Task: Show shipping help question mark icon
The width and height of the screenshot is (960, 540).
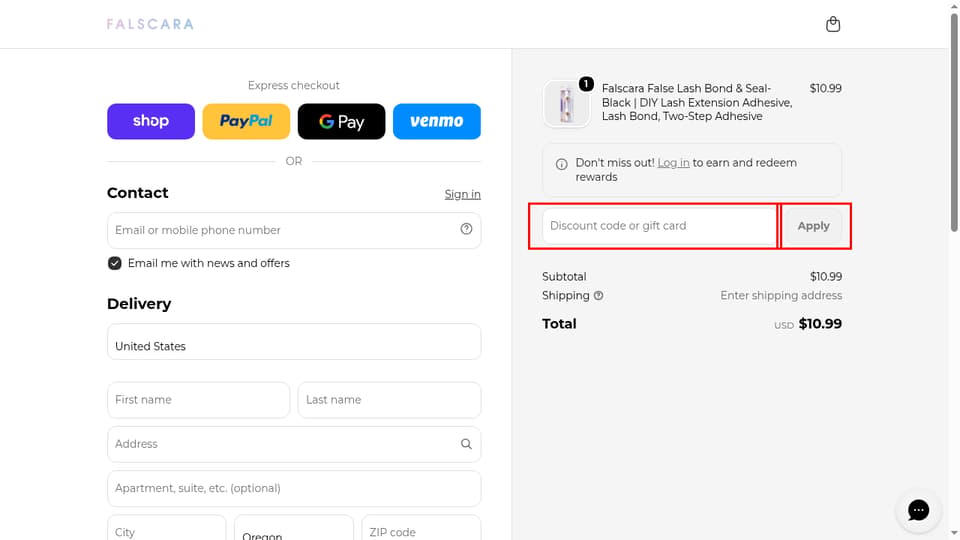Action: (598, 296)
